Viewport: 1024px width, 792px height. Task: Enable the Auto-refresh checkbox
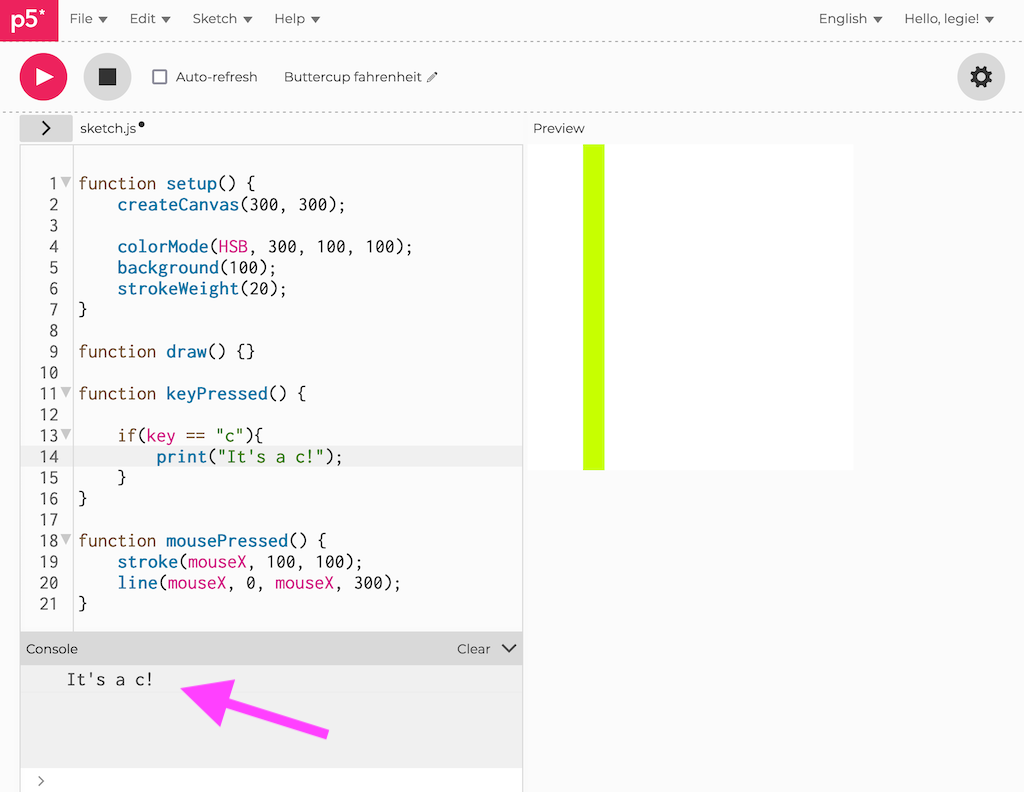coord(160,77)
